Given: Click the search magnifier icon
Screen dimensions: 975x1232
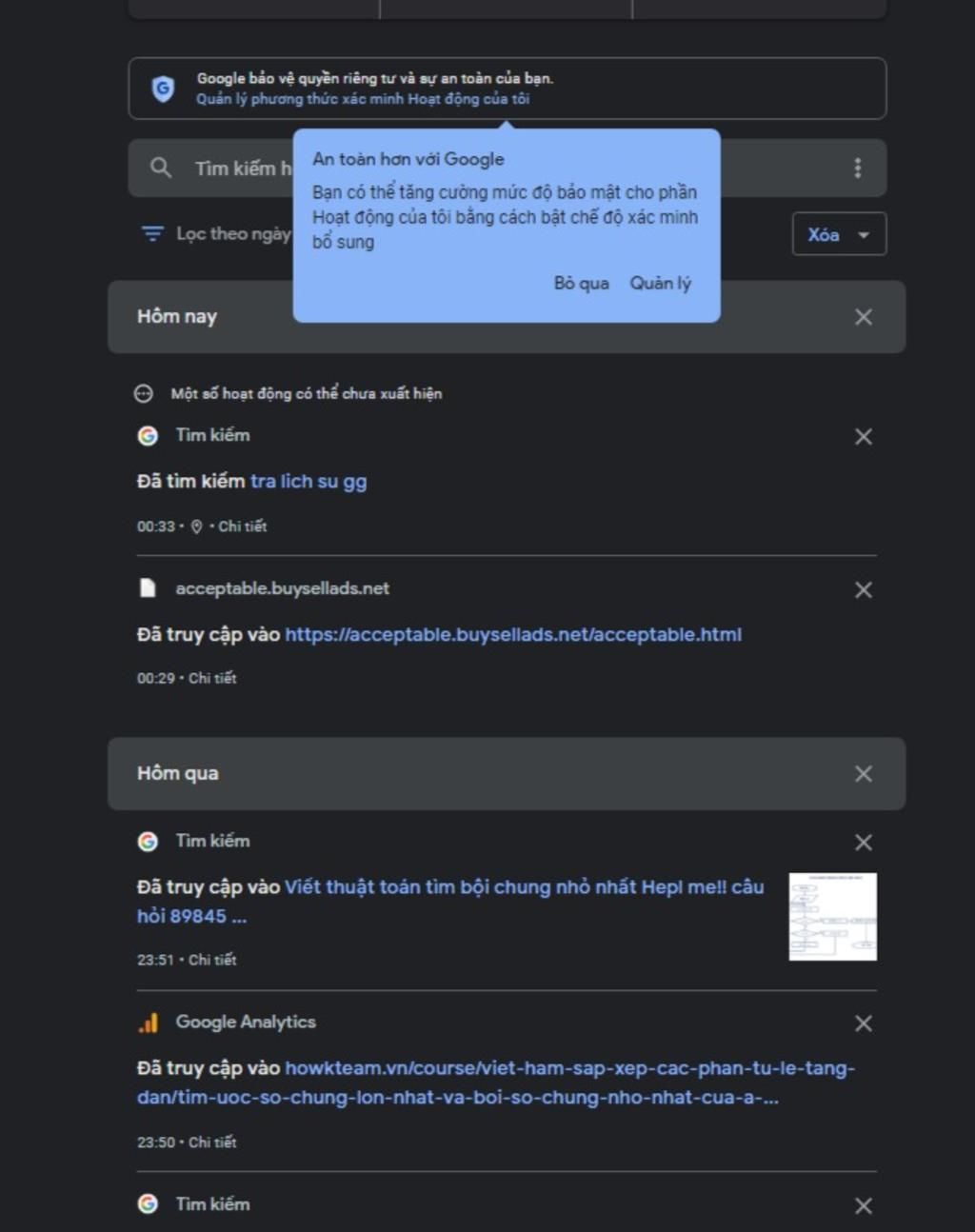Looking at the screenshot, I should click(161, 168).
